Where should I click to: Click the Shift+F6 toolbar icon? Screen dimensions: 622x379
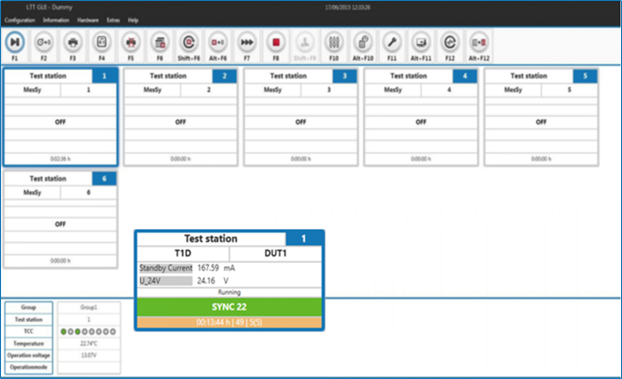[189, 42]
